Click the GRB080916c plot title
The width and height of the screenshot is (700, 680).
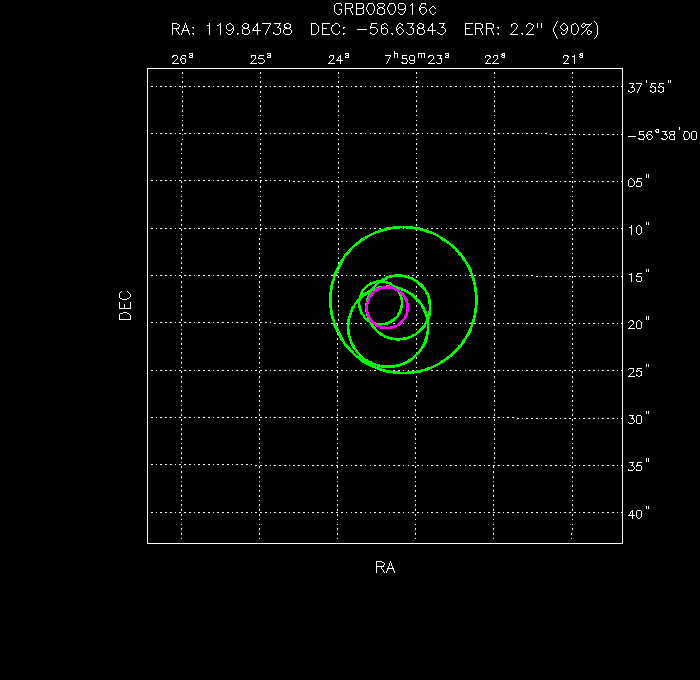coord(385,9)
